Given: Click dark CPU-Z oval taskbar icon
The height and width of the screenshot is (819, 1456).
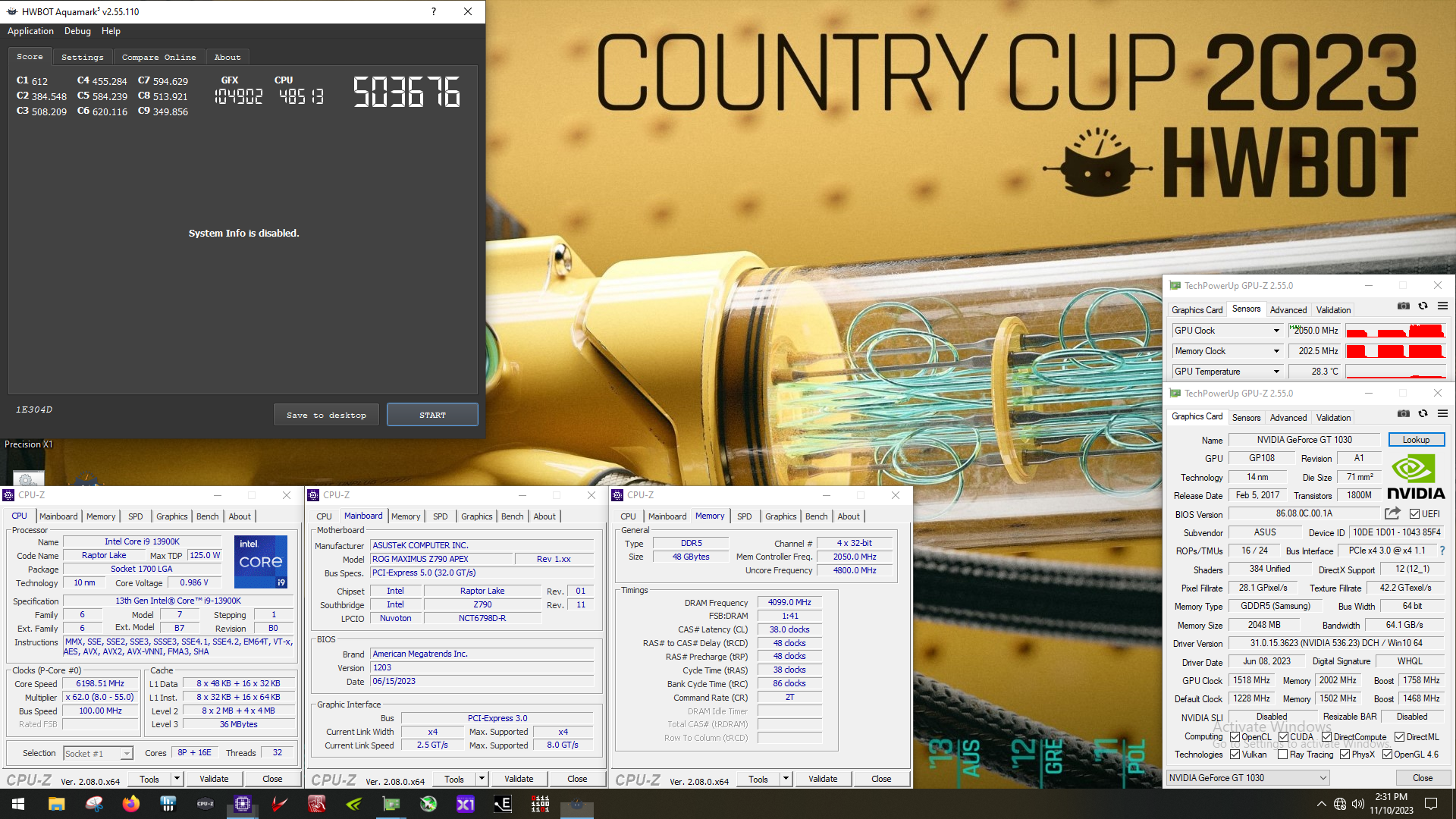Looking at the screenshot, I should [x=206, y=804].
